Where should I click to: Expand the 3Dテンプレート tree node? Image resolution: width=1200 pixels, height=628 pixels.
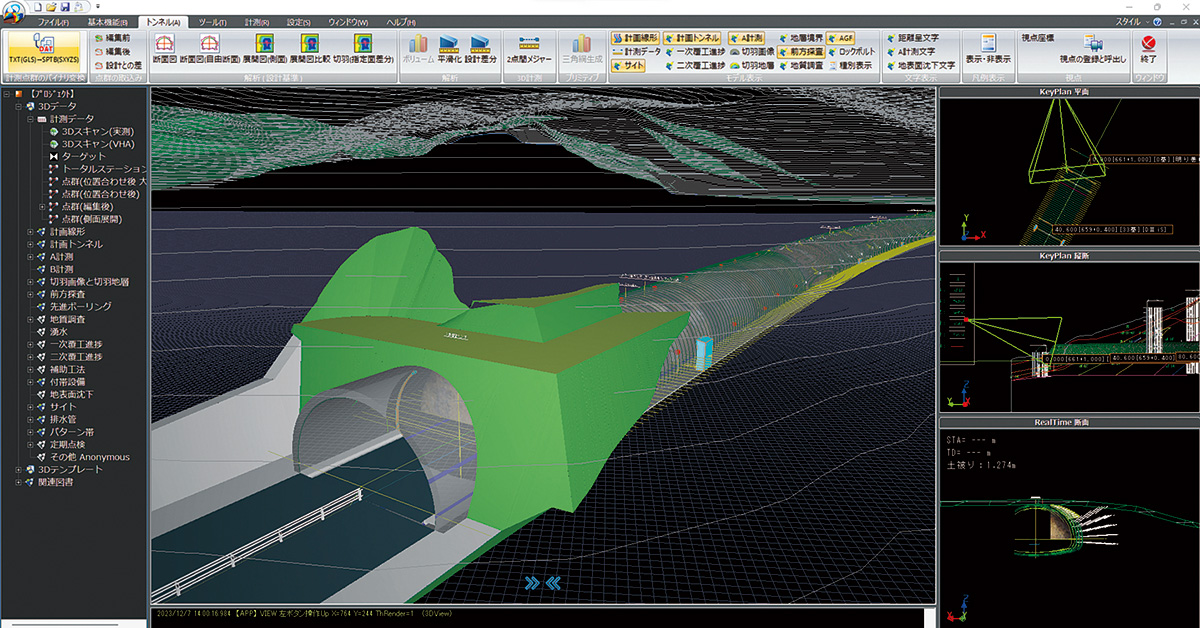18,469
